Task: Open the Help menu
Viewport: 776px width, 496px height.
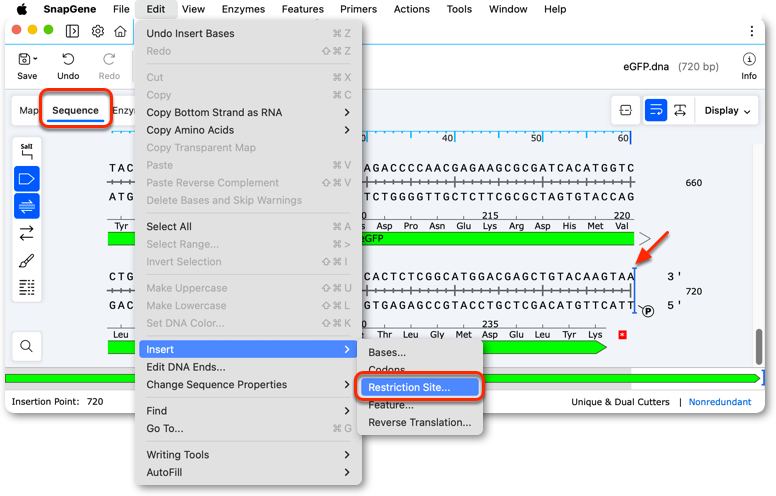Action: (x=555, y=9)
